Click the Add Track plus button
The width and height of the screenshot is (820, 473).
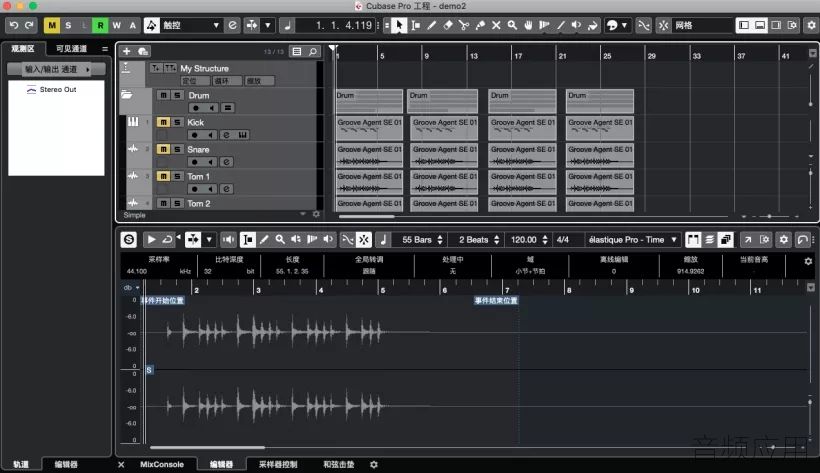coord(127,51)
